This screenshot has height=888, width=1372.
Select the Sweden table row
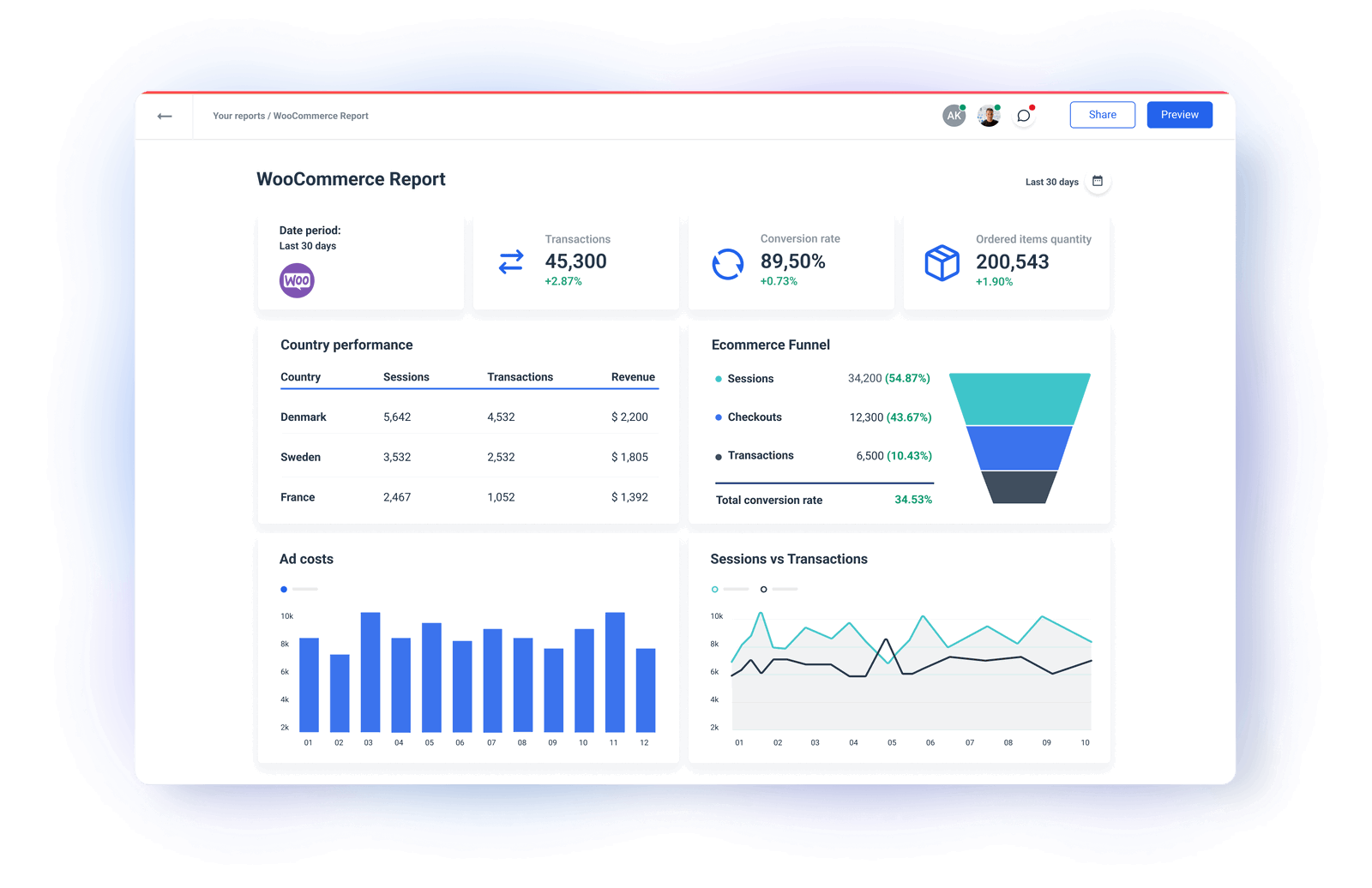[x=469, y=457]
